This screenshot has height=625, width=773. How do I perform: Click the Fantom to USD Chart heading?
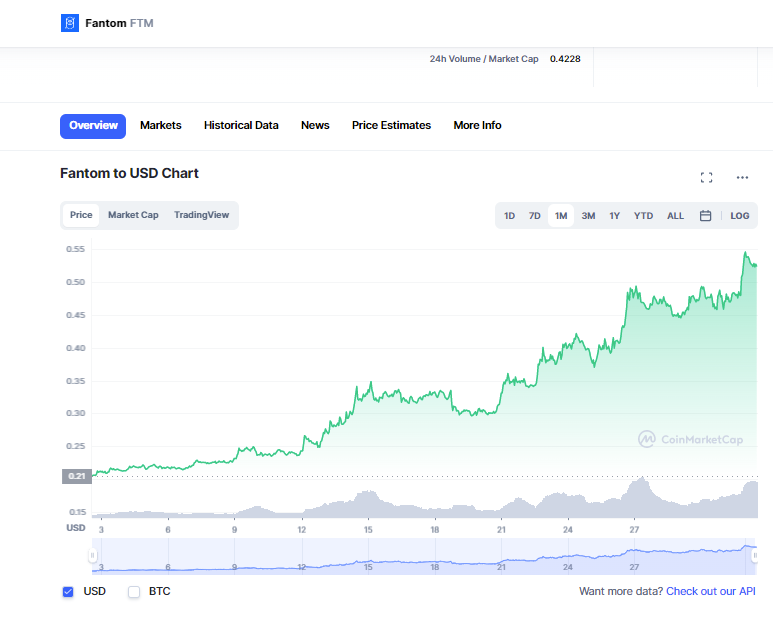click(x=129, y=174)
